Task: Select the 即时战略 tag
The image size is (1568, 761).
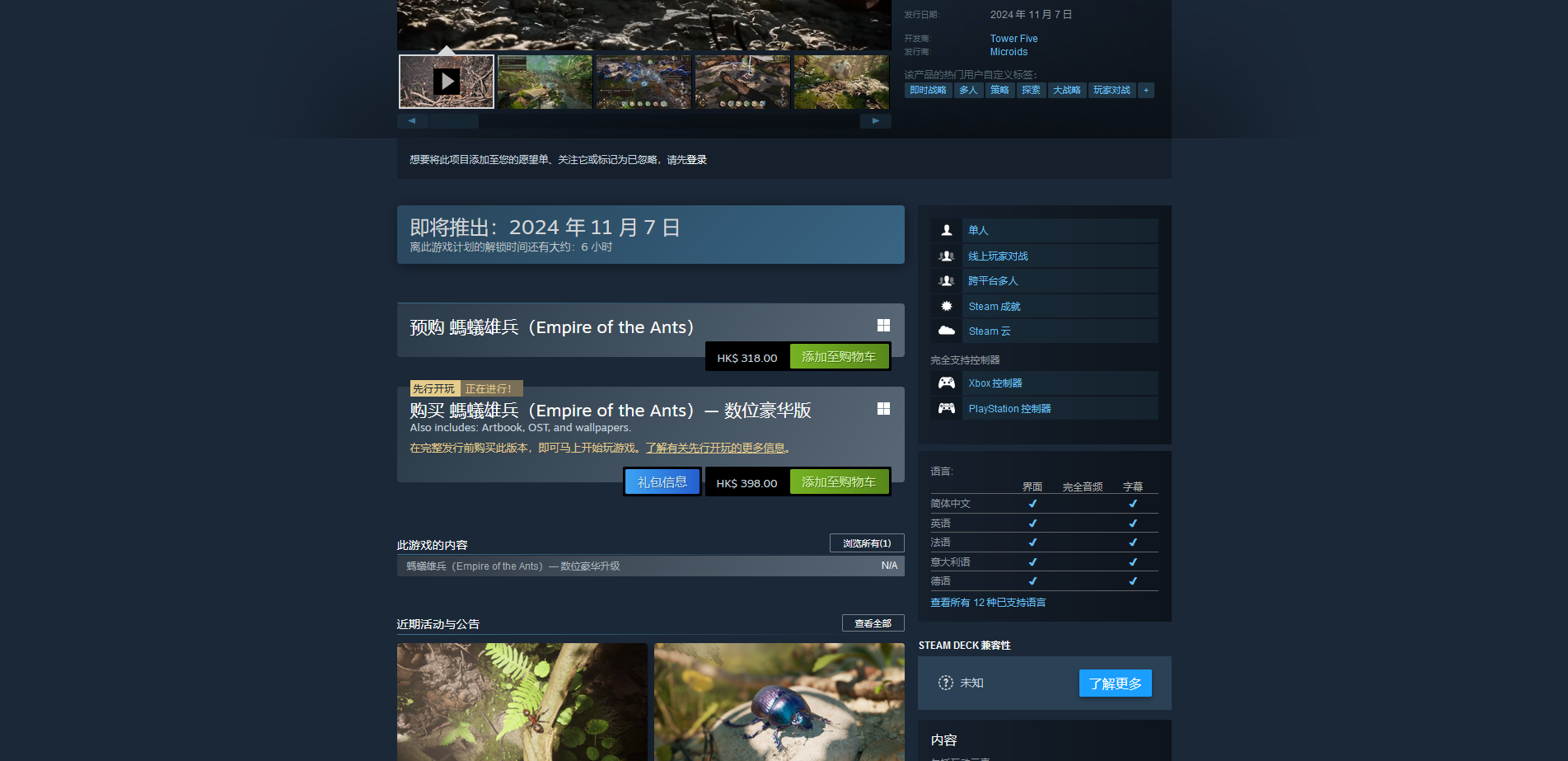Action: [x=928, y=90]
